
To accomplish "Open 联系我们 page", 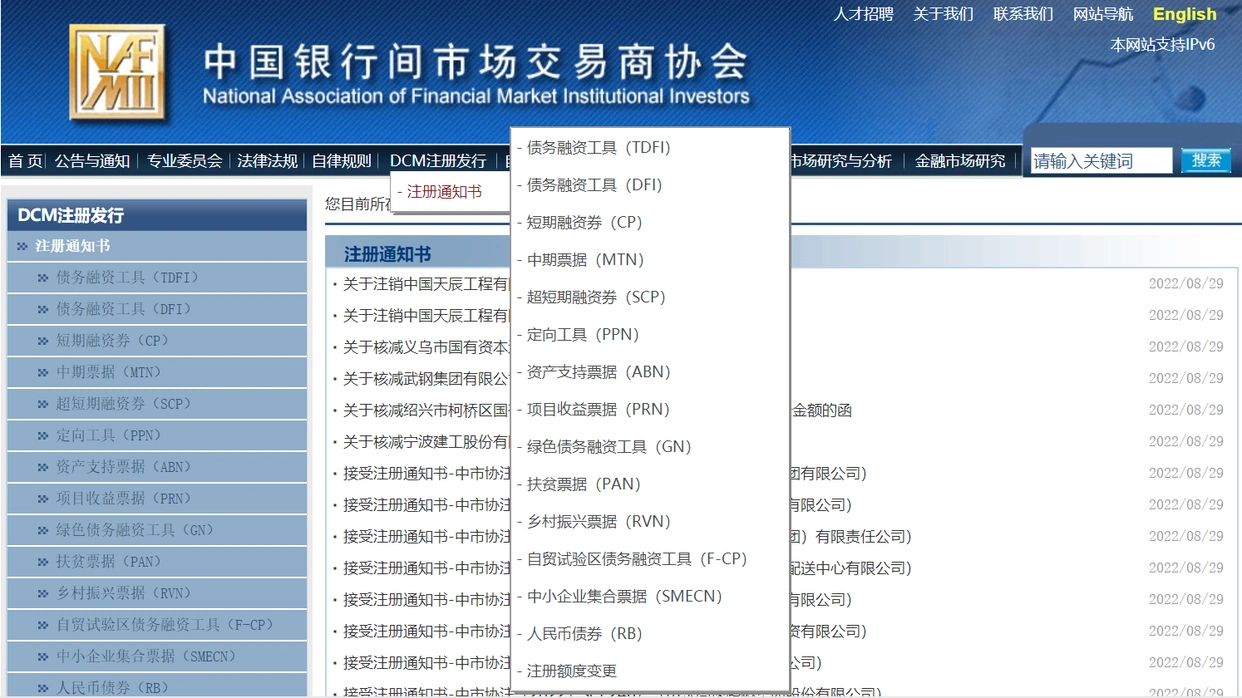I will (1023, 14).
